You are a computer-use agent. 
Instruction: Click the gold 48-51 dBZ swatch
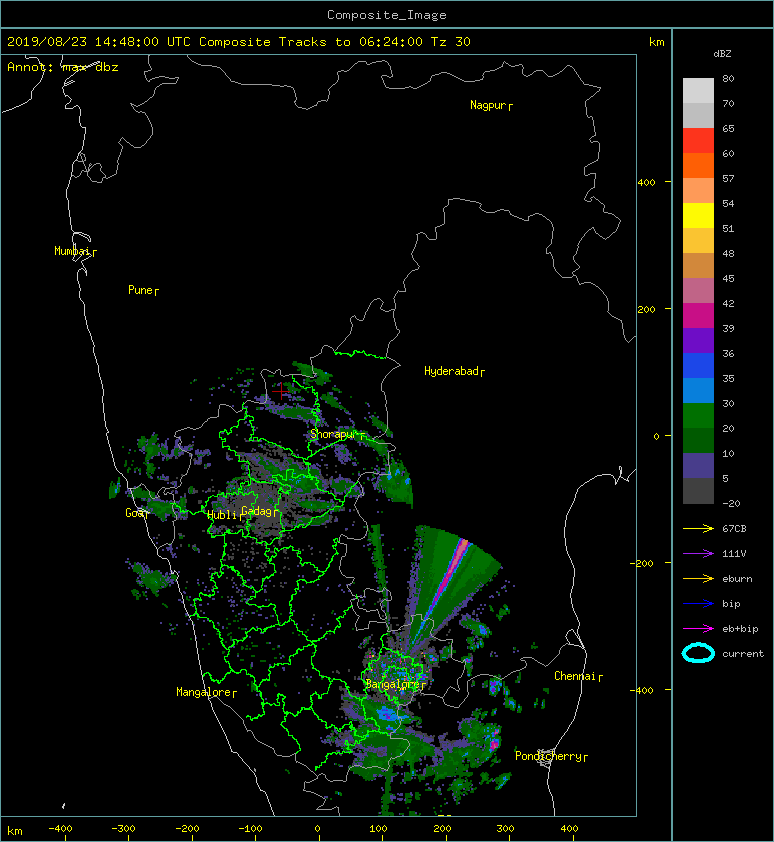tap(698, 241)
